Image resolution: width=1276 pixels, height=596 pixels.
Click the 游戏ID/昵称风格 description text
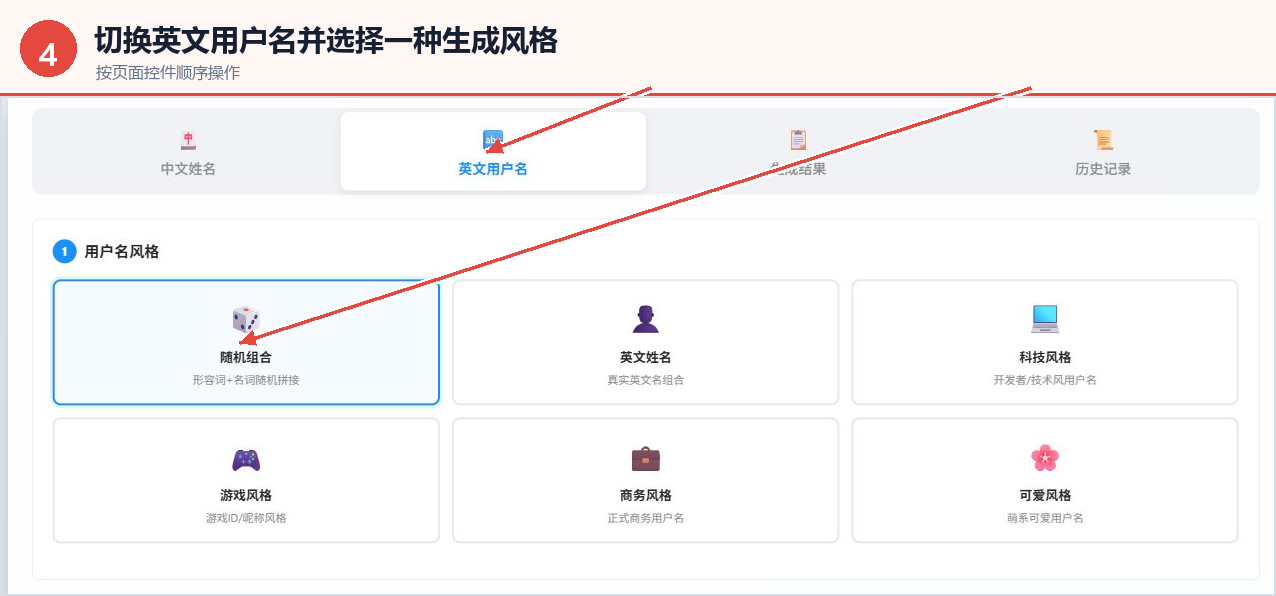coord(246,518)
